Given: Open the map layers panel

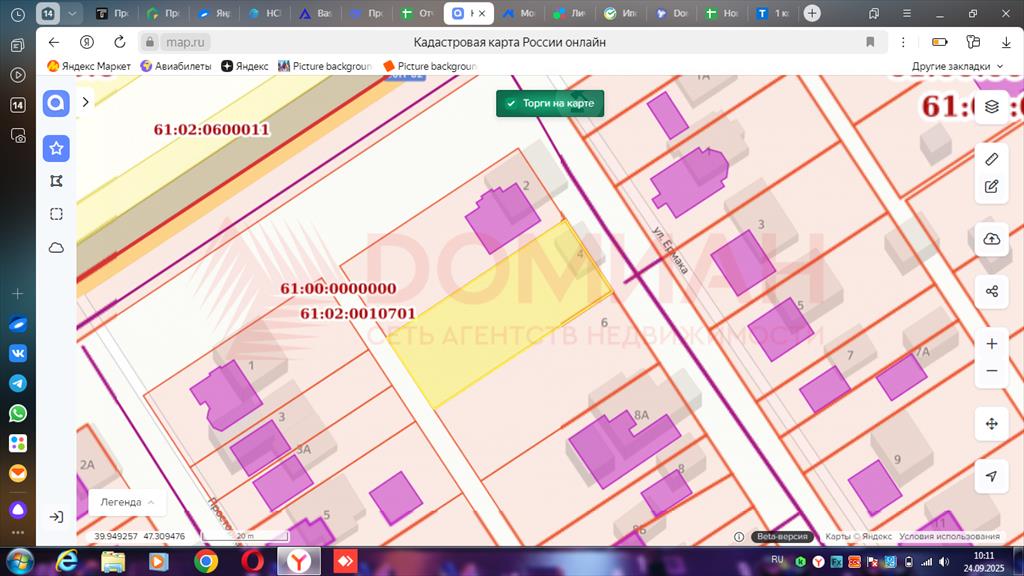Looking at the screenshot, I should pos(991,106).
